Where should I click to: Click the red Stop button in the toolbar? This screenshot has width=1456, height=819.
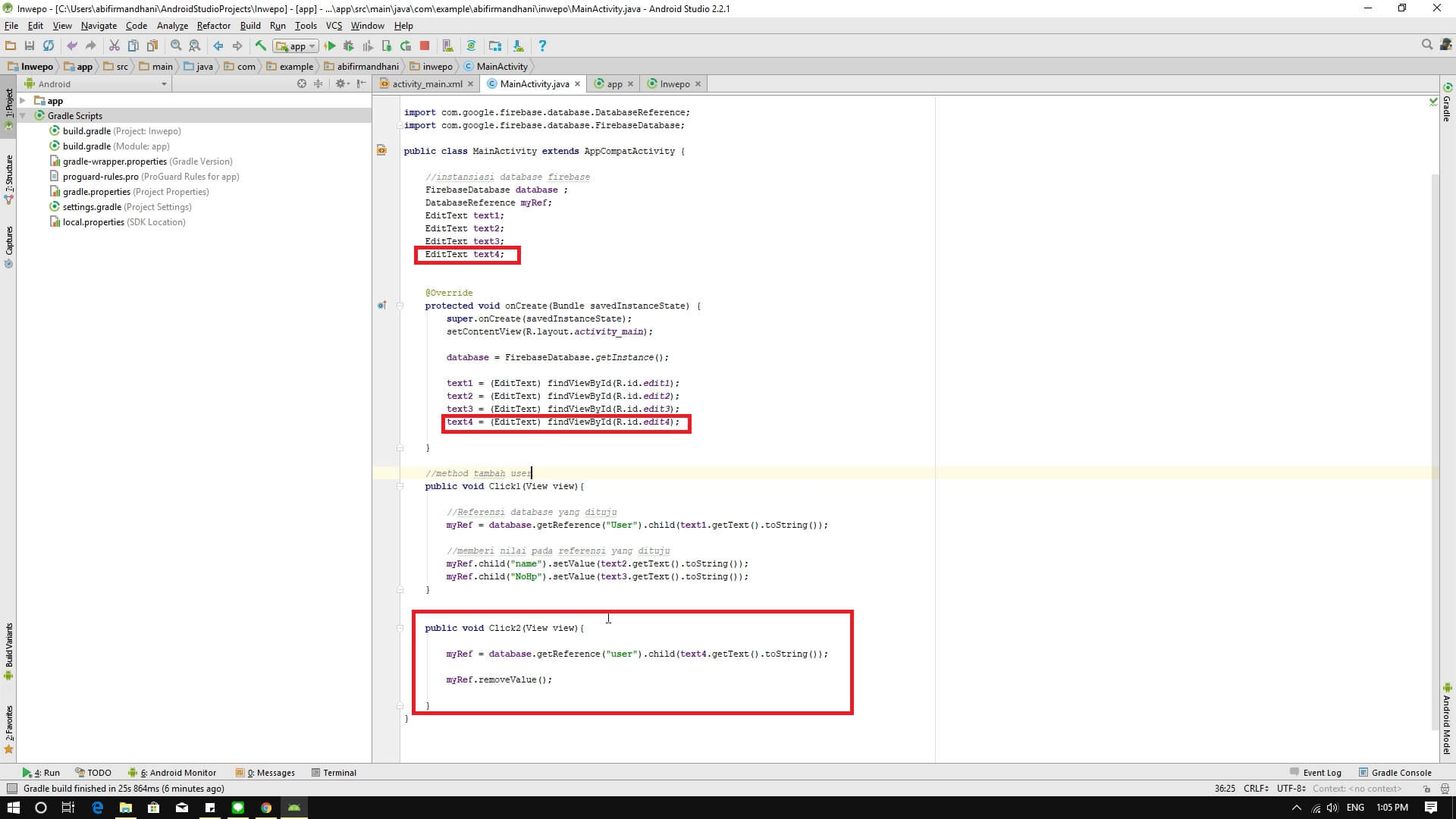tap(425, 45)
